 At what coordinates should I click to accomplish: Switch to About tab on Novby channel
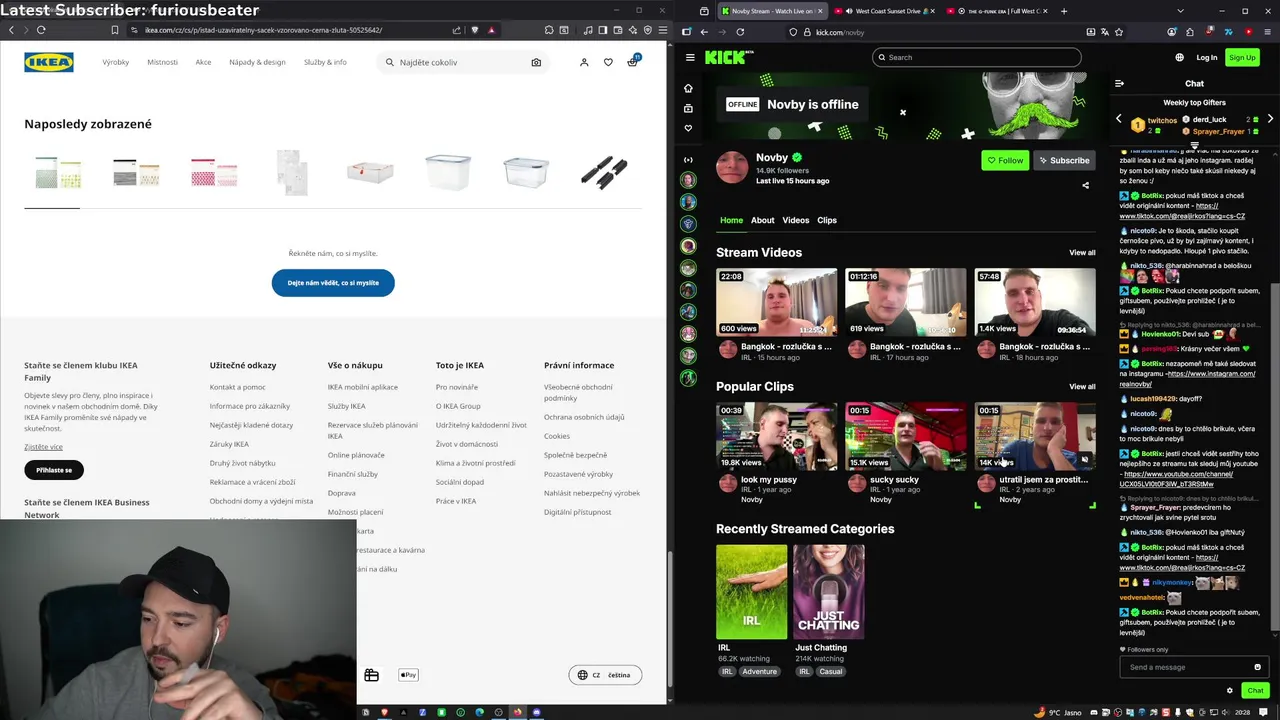click(763, 220)
